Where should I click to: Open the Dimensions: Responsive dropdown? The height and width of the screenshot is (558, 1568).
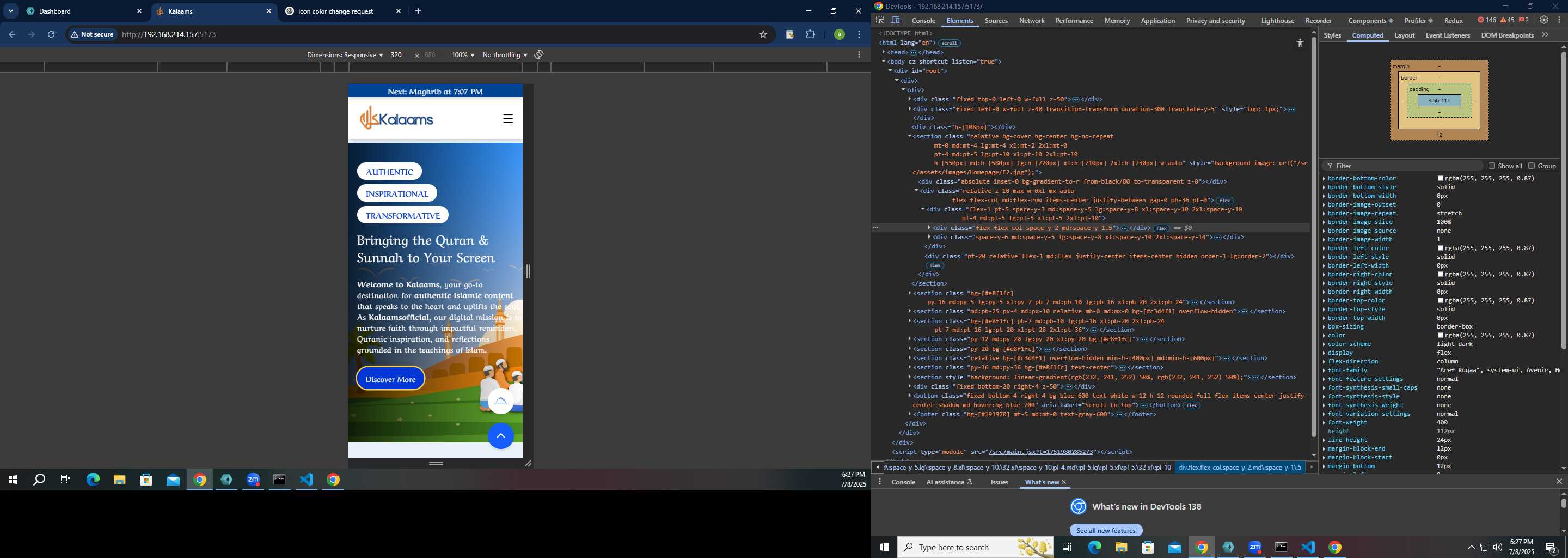[x=345, y=55]
